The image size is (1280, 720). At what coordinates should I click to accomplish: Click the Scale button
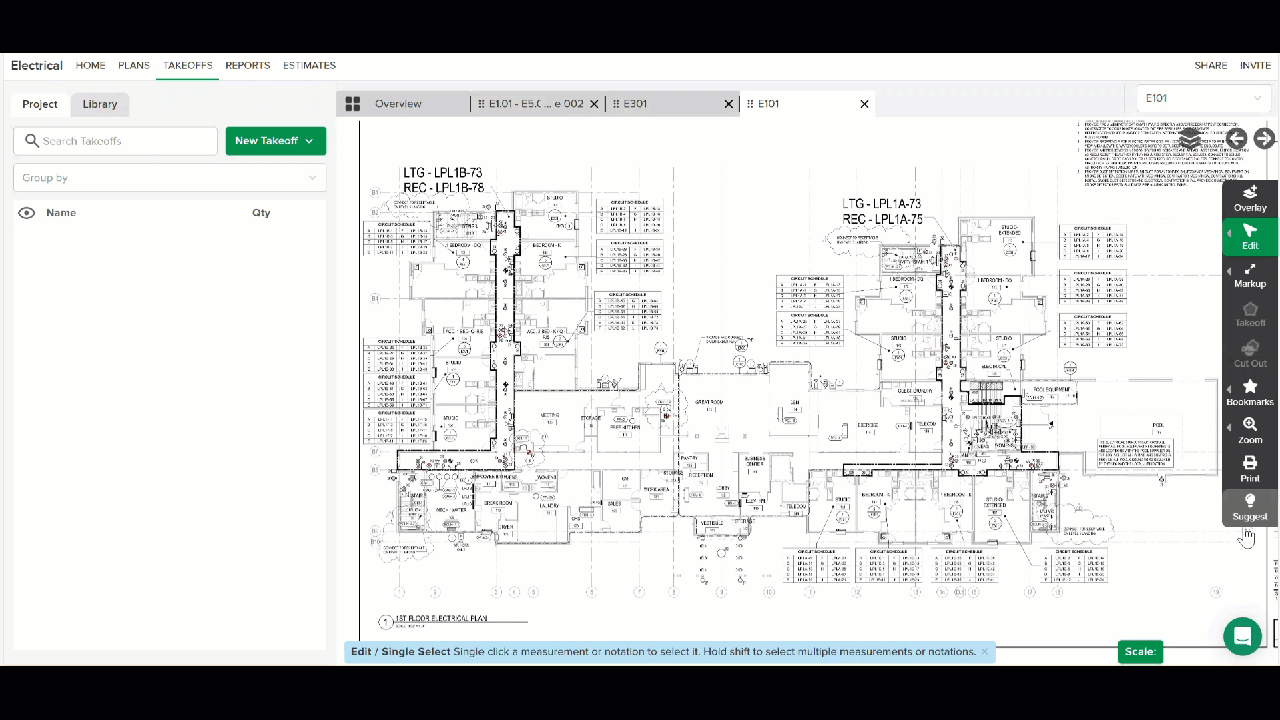1140,651
